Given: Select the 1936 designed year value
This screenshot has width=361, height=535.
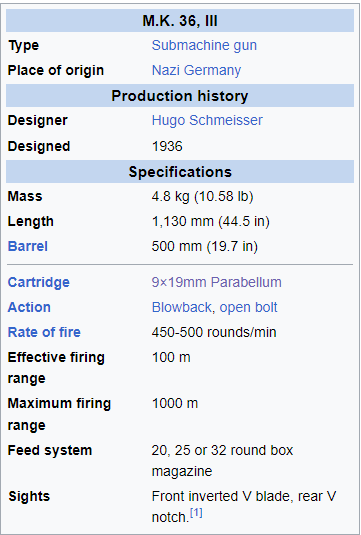Looking at the screenshot, I should coord(167,146).
